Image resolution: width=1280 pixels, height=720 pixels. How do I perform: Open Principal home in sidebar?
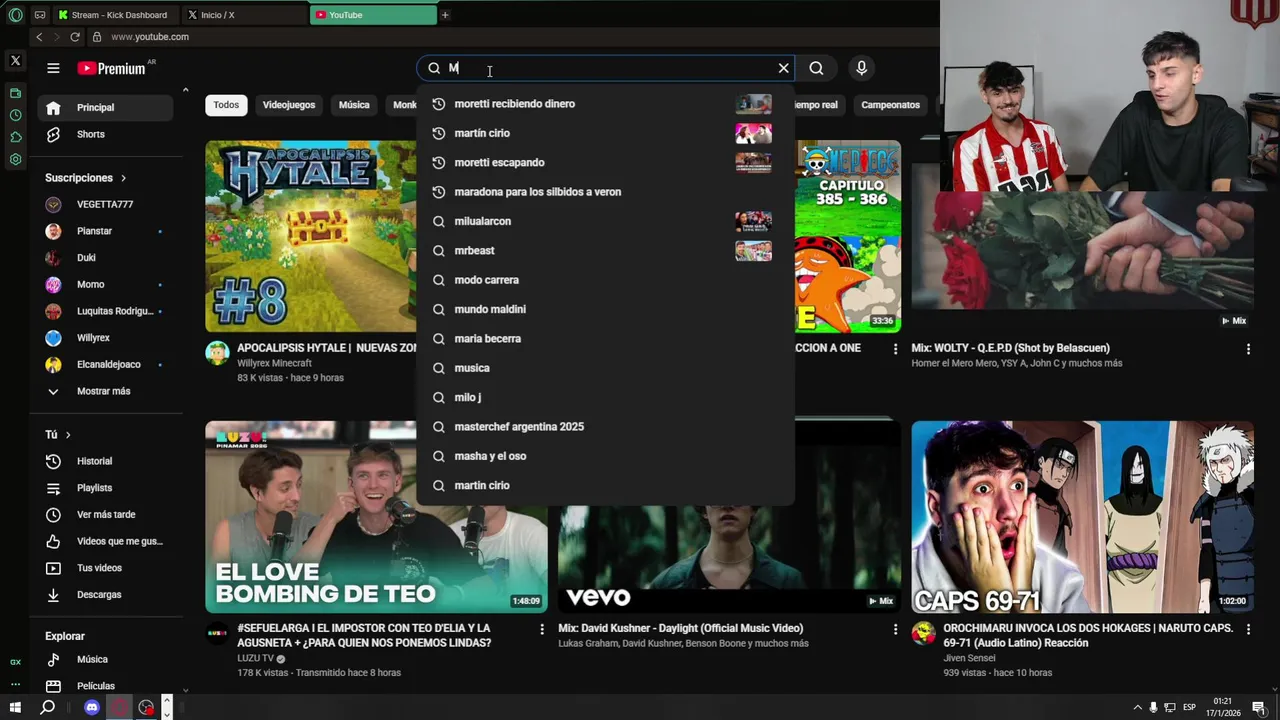(x=105, y=107)
